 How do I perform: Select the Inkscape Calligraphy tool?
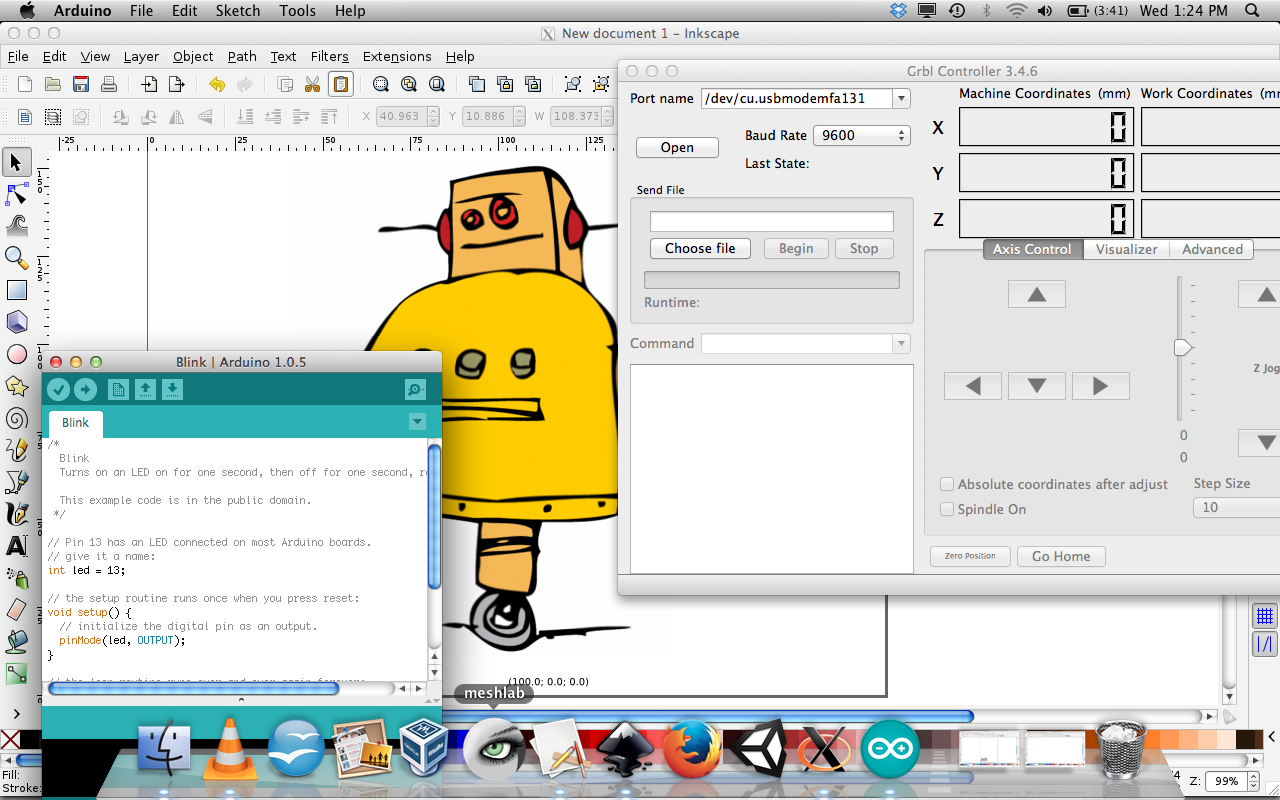pyautogui.click(x=17, y=514)
